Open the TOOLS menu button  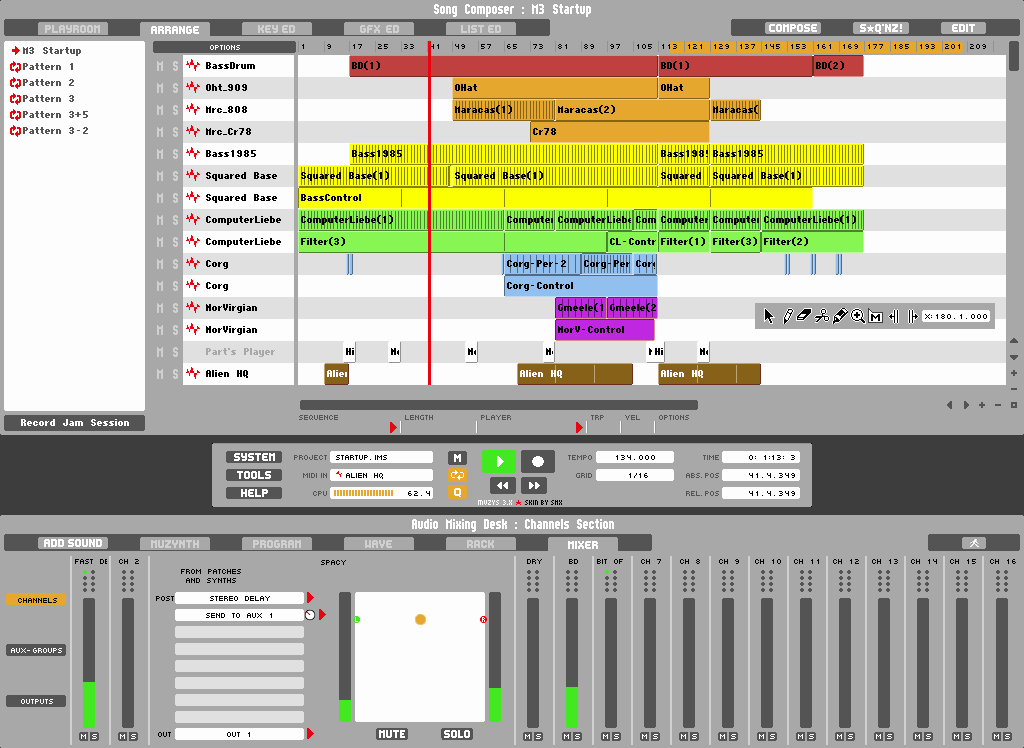(254, 475)
